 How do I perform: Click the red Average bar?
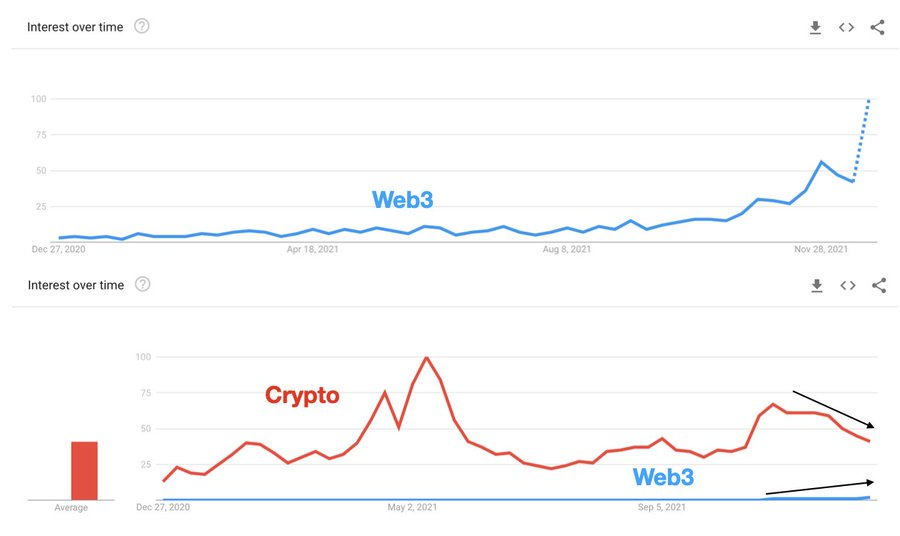tap(84, 471)
